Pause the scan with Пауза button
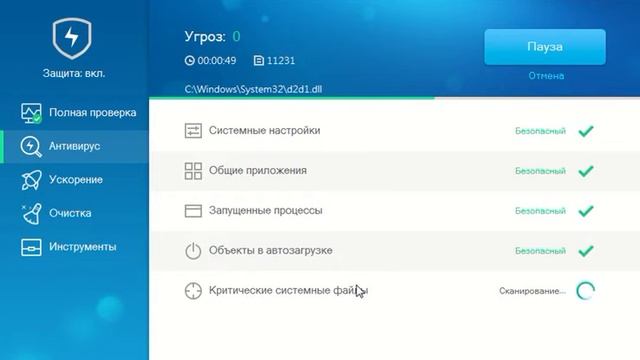 (545, 47)
